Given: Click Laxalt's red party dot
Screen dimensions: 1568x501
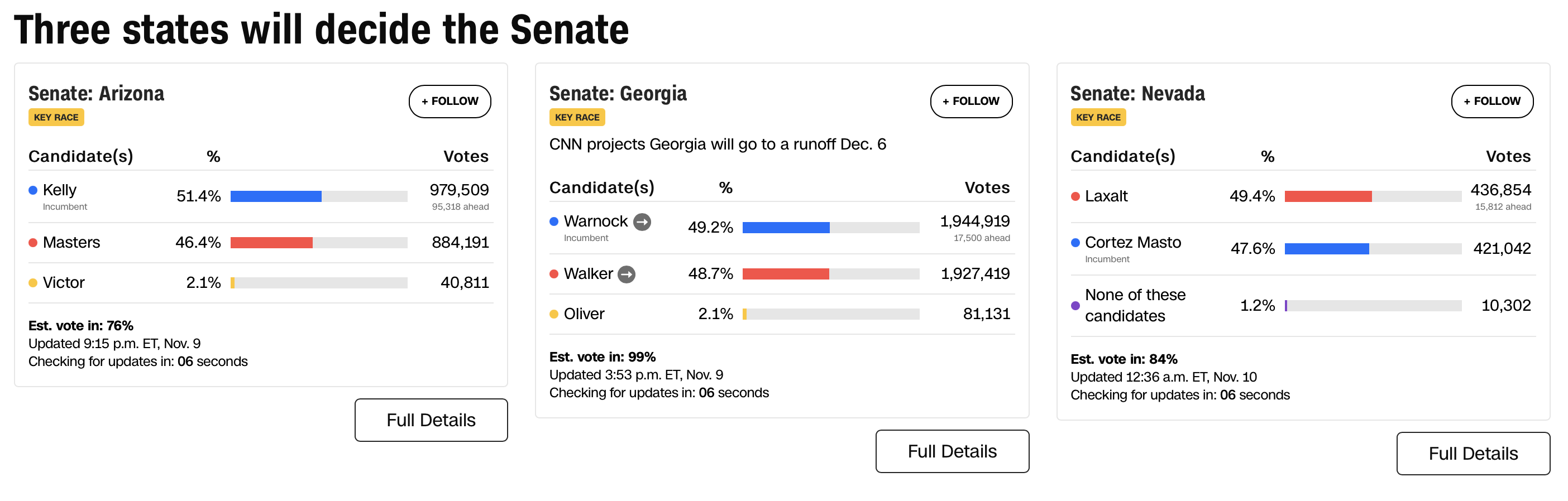Looking at the screenshot, I should point(1075,196).
